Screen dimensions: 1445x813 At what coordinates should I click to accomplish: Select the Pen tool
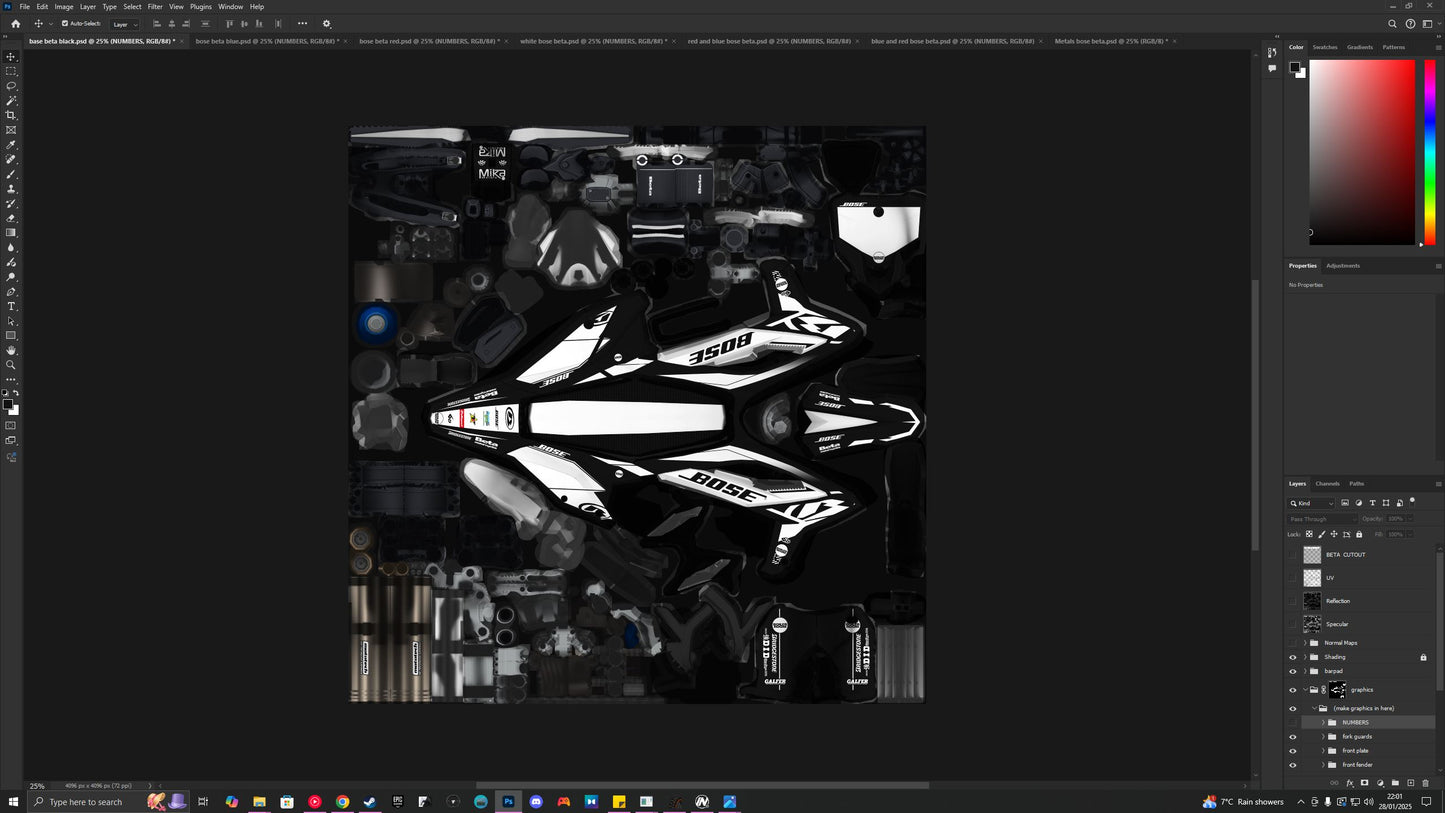click(x=11, y=292)
